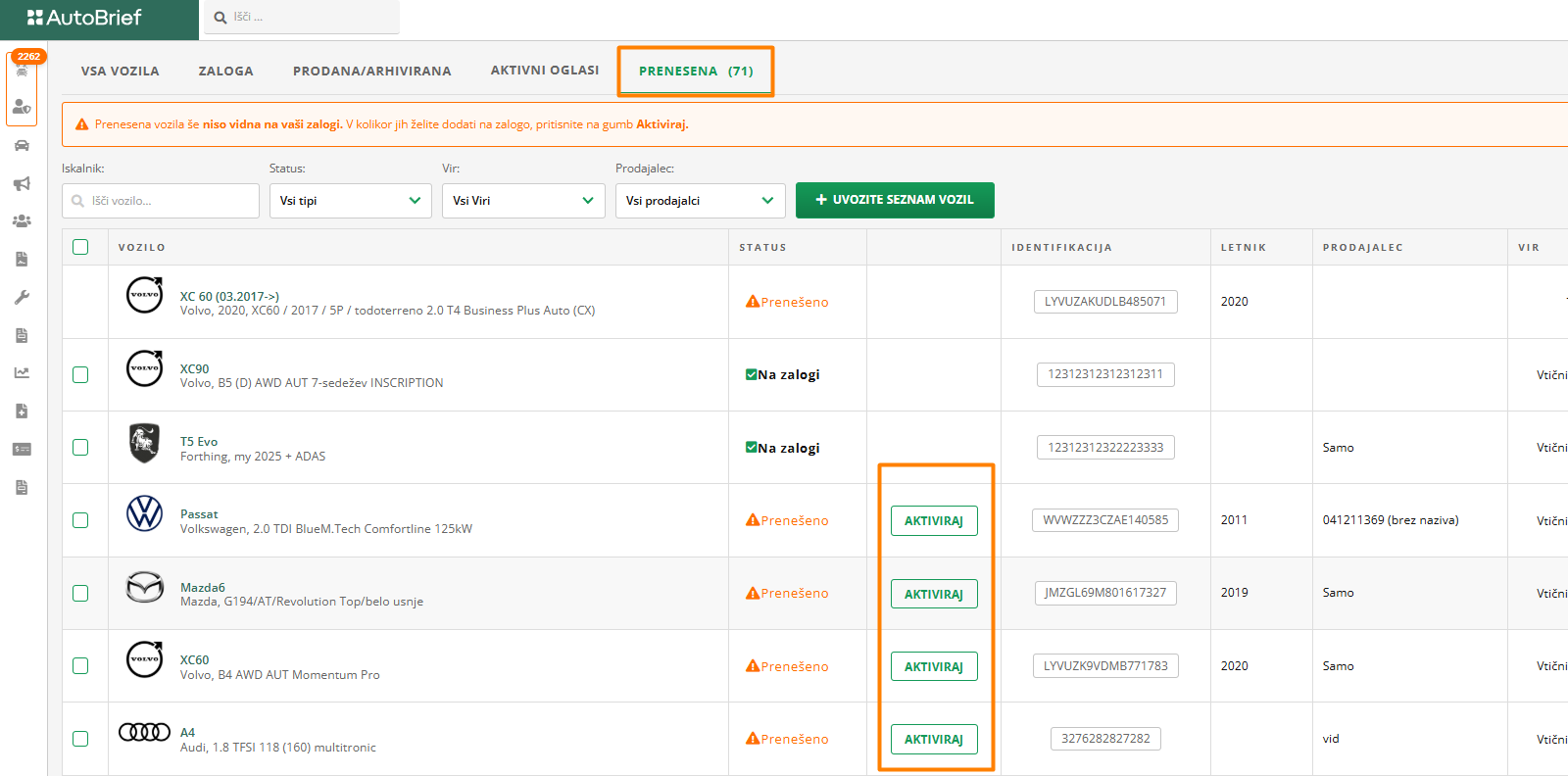Image resolution: width=1568 pixels, height=776 pixels.
Task: Click the UVOZITE SEZNAM VOZIL button
Action: point(895,200)
